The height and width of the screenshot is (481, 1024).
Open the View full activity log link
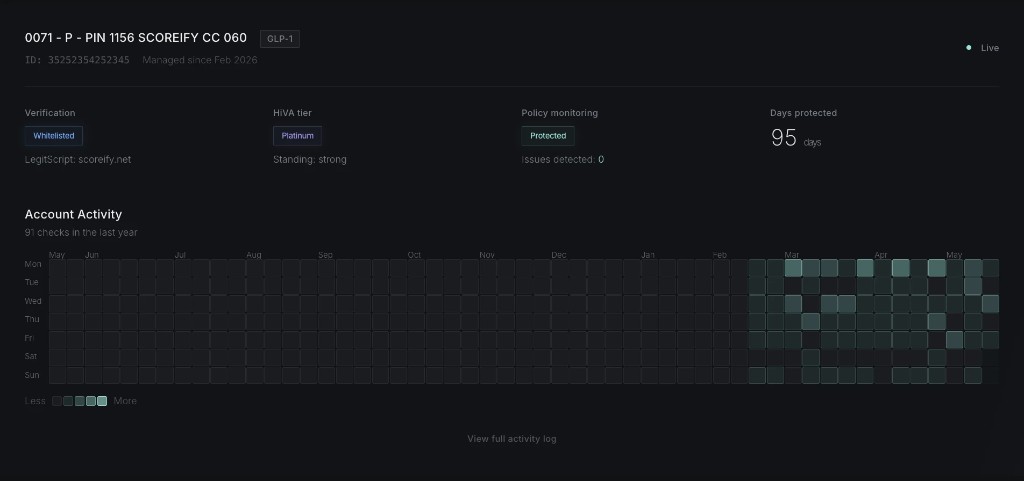click(x=511, y=439)
